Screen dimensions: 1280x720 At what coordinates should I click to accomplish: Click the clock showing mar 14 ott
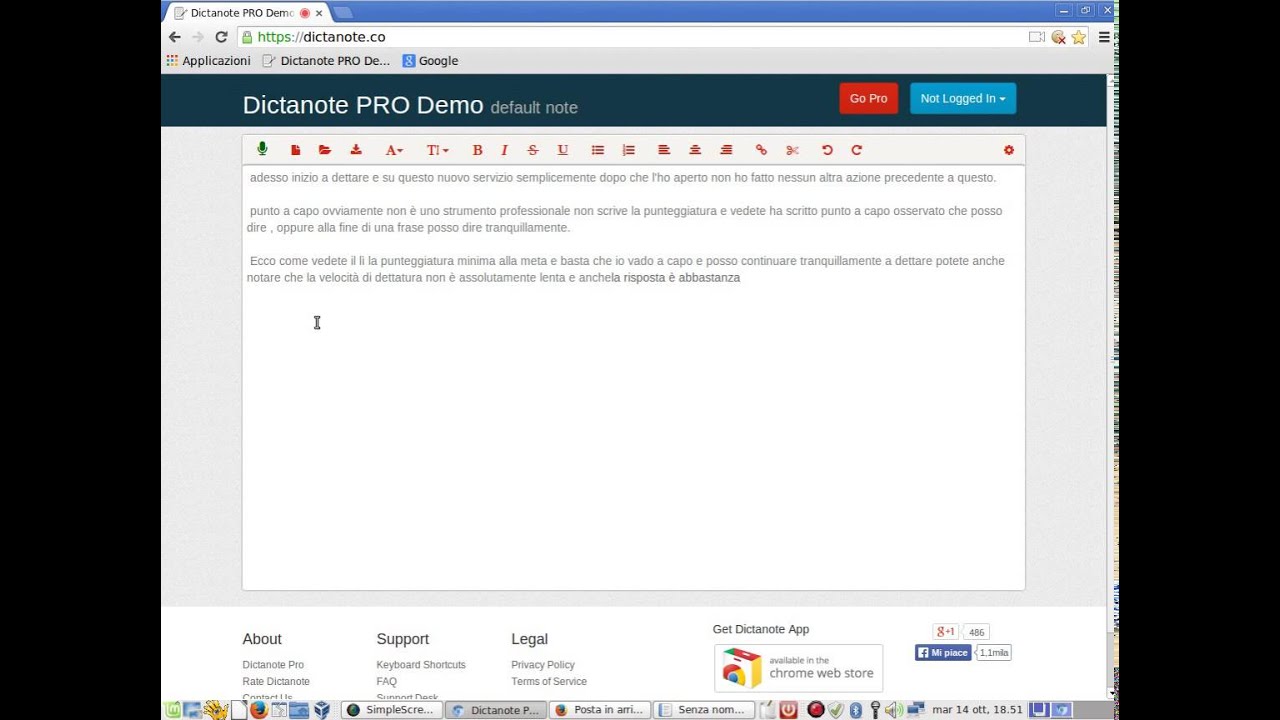point(977,710)
